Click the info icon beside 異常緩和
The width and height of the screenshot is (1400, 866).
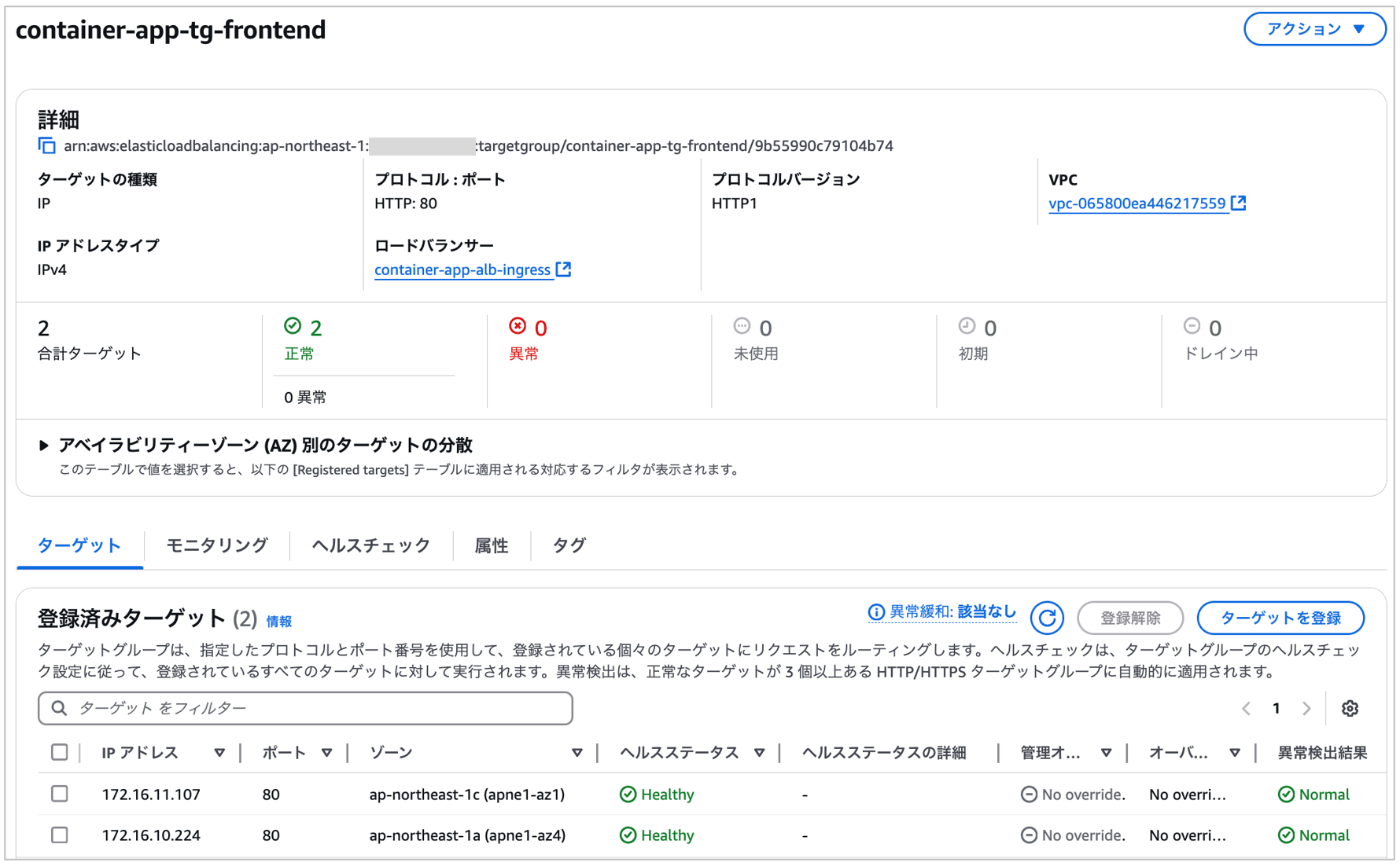pyautogui.click(x=876, y=612)
